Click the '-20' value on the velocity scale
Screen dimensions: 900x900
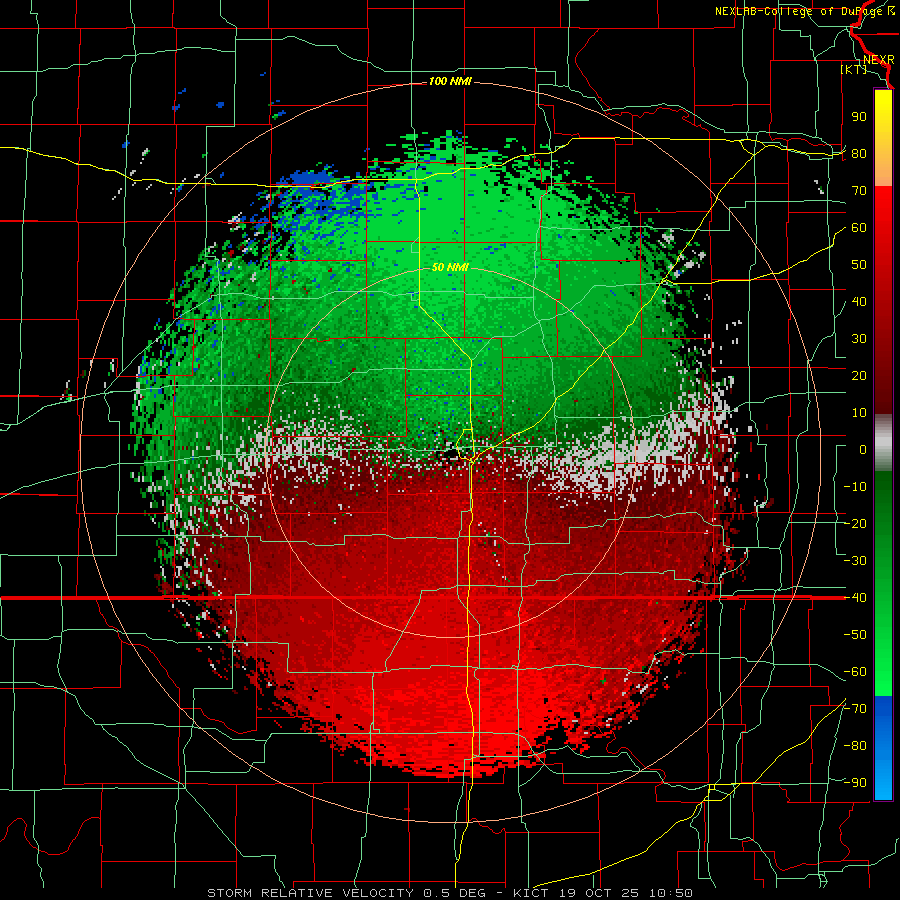[855, 523]
